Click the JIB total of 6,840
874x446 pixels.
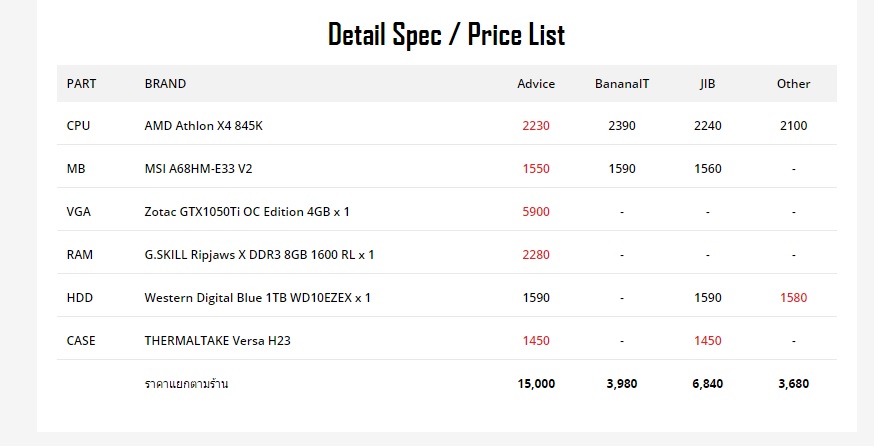(707, 384)
